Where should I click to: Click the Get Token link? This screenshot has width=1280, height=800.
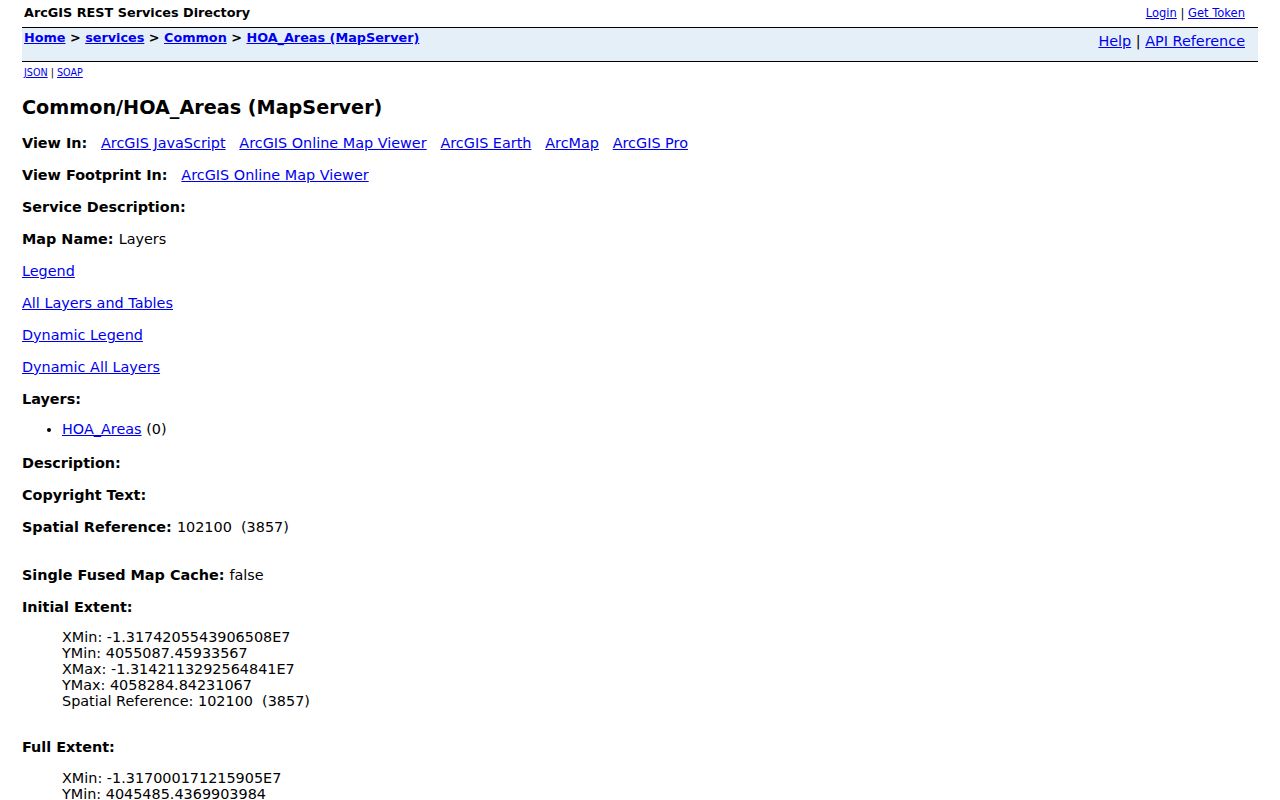pyautogui.click(x=1216, y=13)
